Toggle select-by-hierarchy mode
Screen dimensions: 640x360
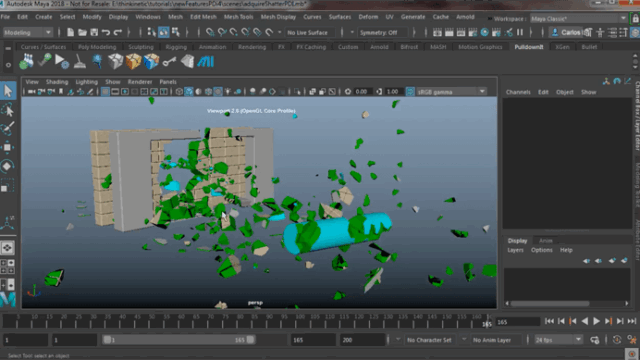tap(151, 32)
